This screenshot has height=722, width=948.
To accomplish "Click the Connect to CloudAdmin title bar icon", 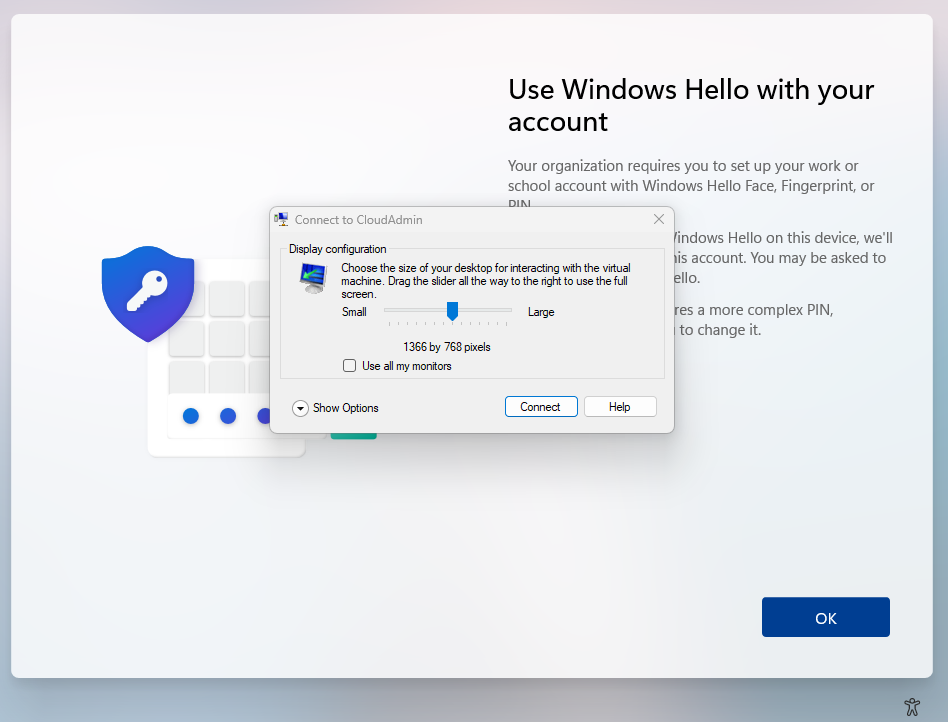I will 282,219.
